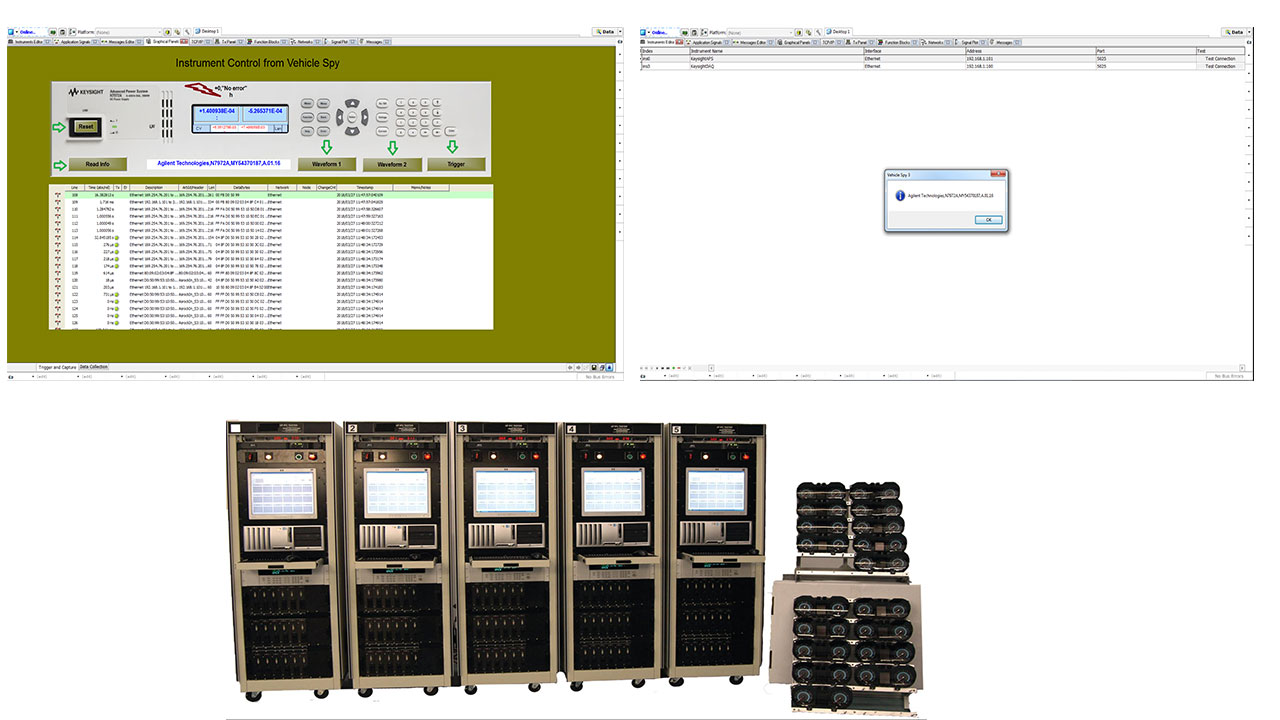Expand the dropdown arrow beside Data, right window

(x=1251, y=32)
